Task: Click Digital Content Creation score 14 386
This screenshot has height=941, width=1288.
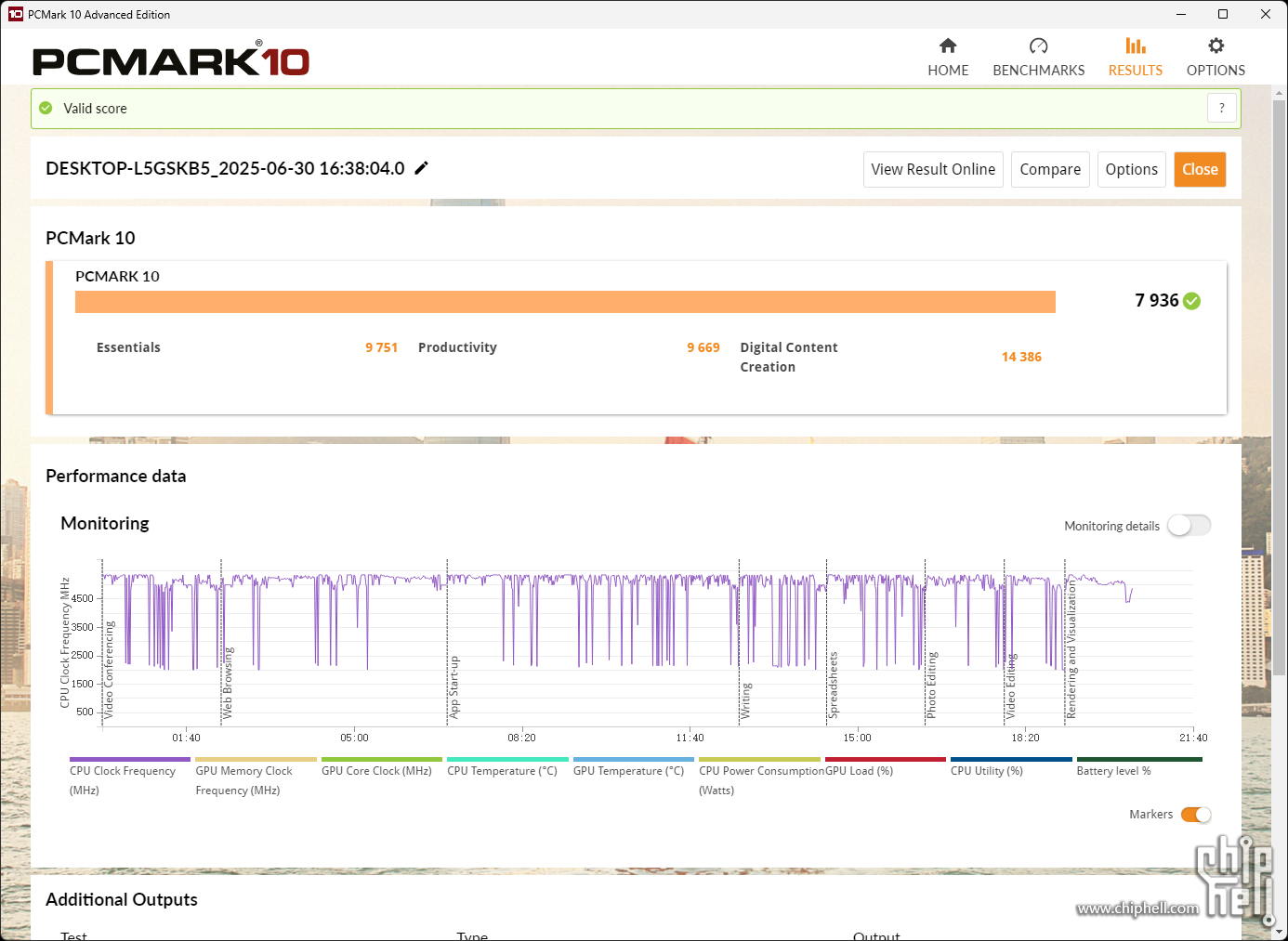Action: pyautogui.click(x=1021, y=357)
